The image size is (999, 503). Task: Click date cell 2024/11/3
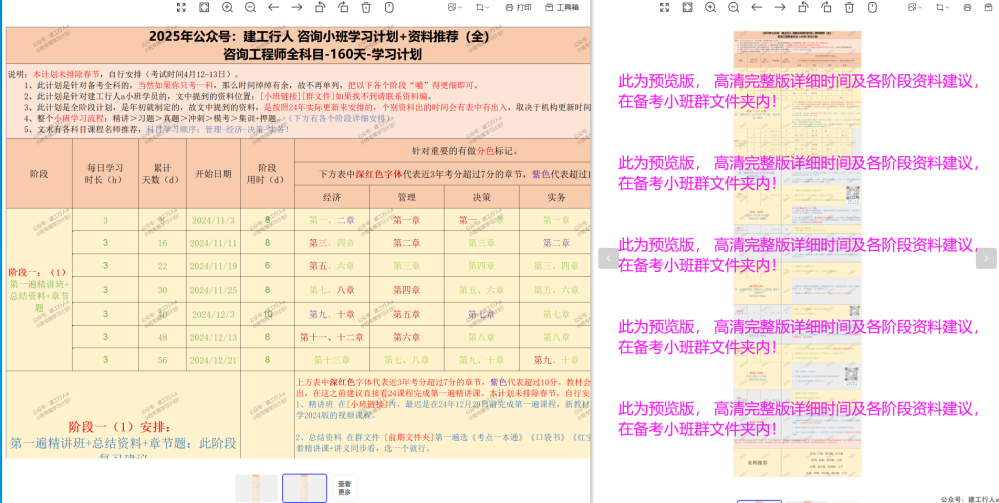click(213, 221)
